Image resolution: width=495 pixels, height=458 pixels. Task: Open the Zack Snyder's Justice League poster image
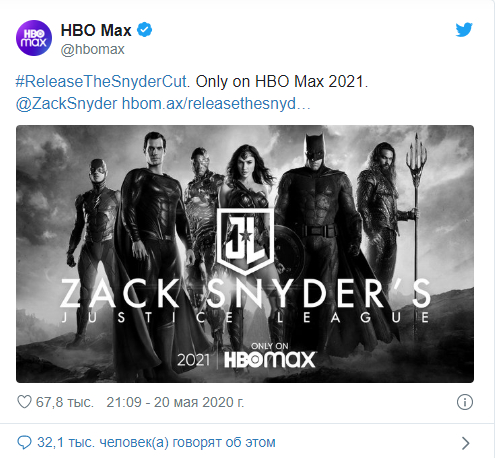point(245,254)
